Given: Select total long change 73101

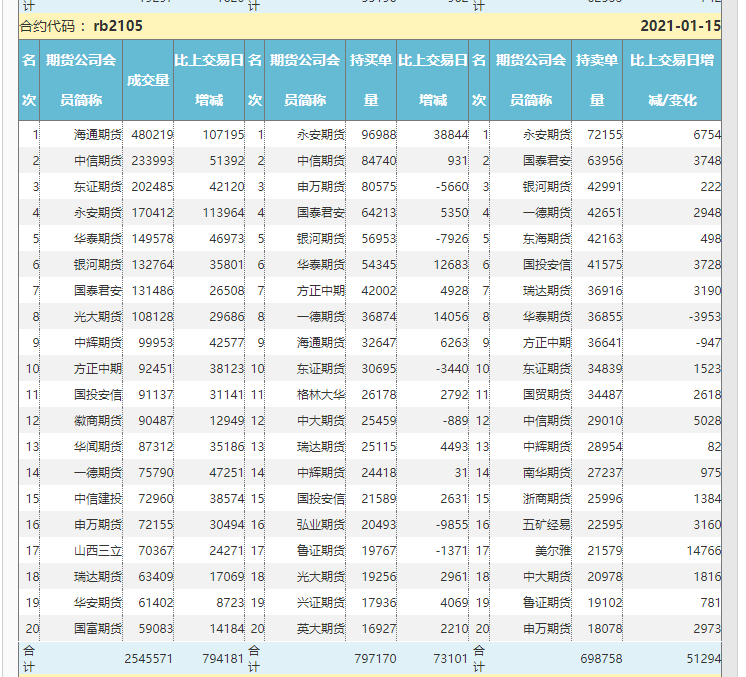Looking at the screenshot, I should [x=451, y=659].
